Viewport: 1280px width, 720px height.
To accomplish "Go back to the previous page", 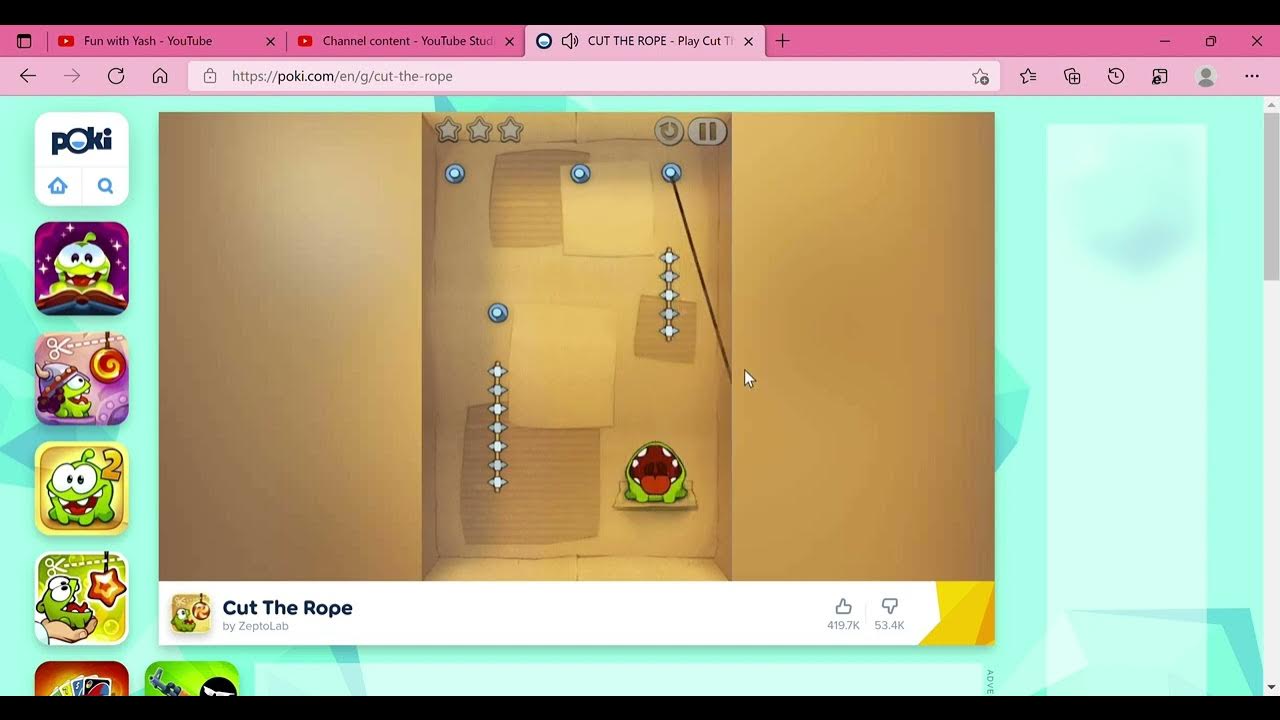I will point(28,76).
